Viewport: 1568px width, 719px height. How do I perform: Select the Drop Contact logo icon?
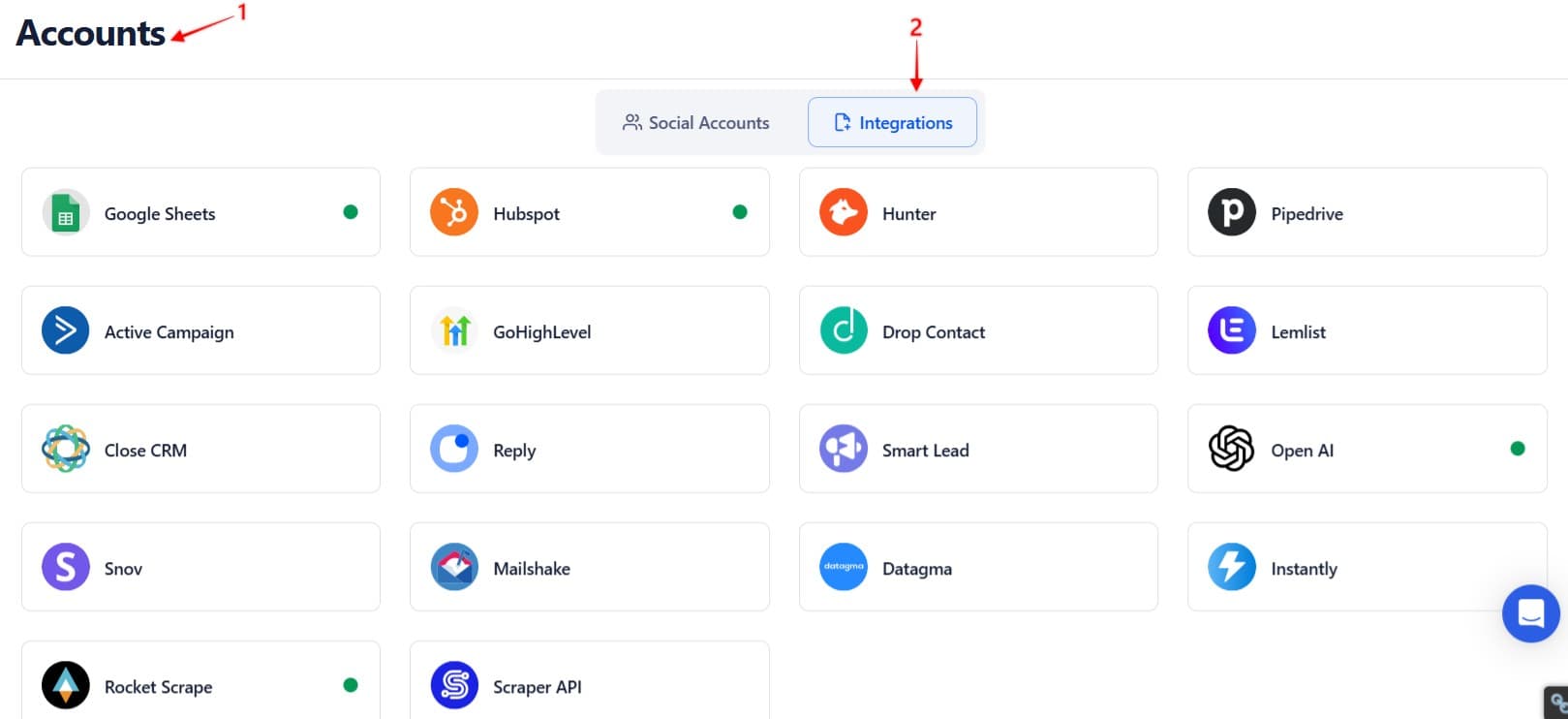[844, 331]
